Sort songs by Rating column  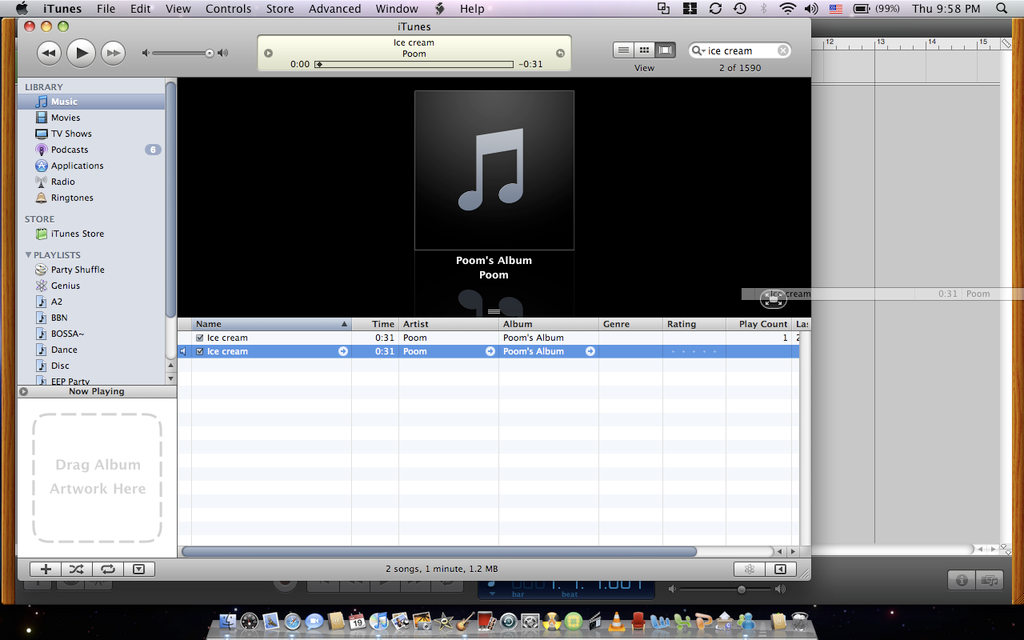click(x=694, y=324)
